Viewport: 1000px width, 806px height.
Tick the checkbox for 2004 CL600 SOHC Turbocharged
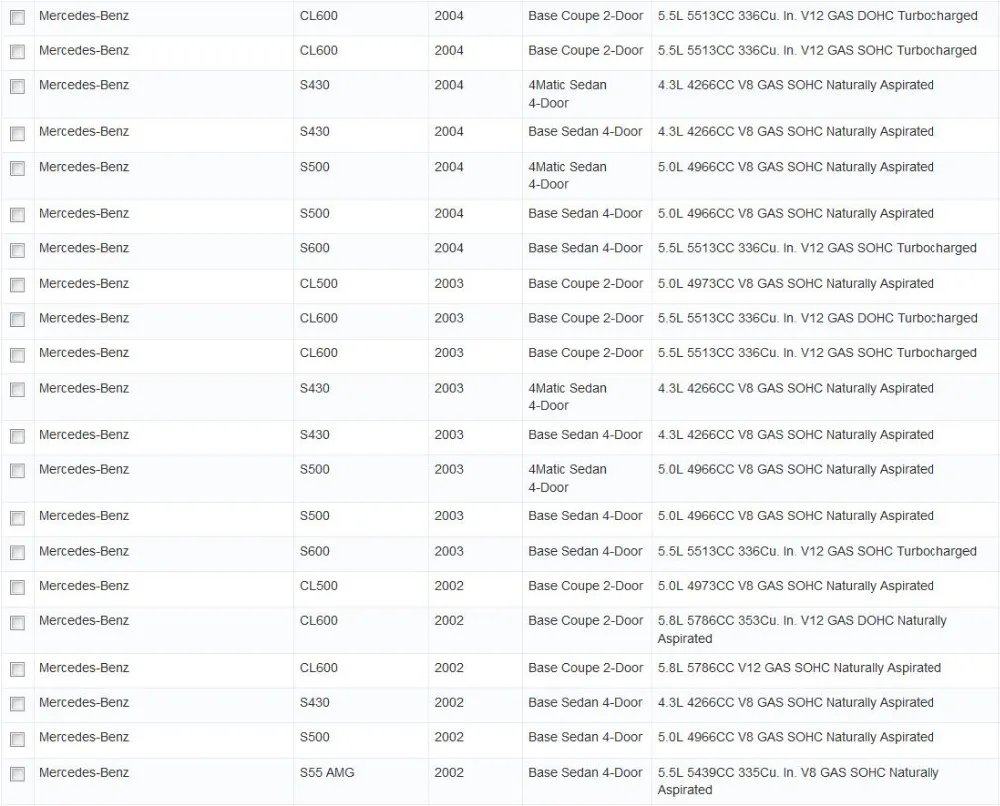[x=18, y=52]
